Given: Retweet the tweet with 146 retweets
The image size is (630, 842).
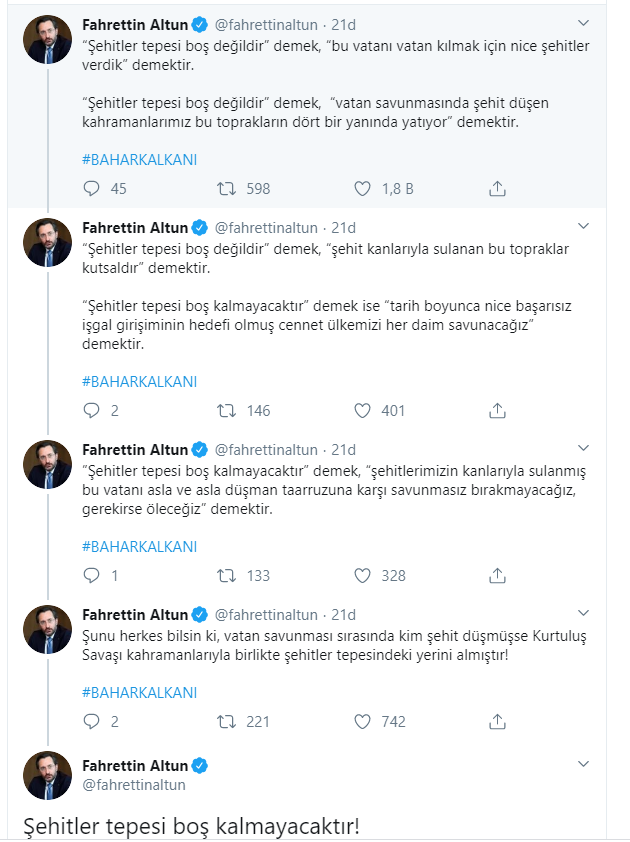Looking at the screenshot, I should pos(228,410).
